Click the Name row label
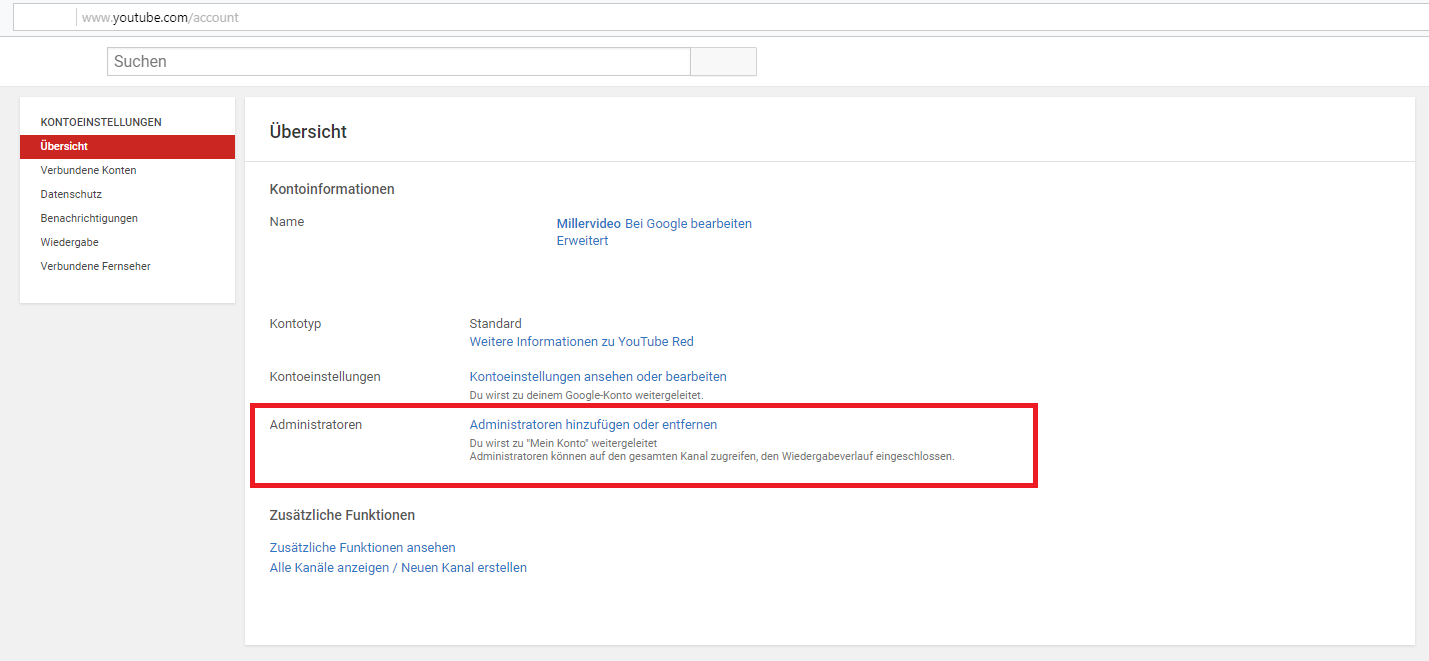 287,222
